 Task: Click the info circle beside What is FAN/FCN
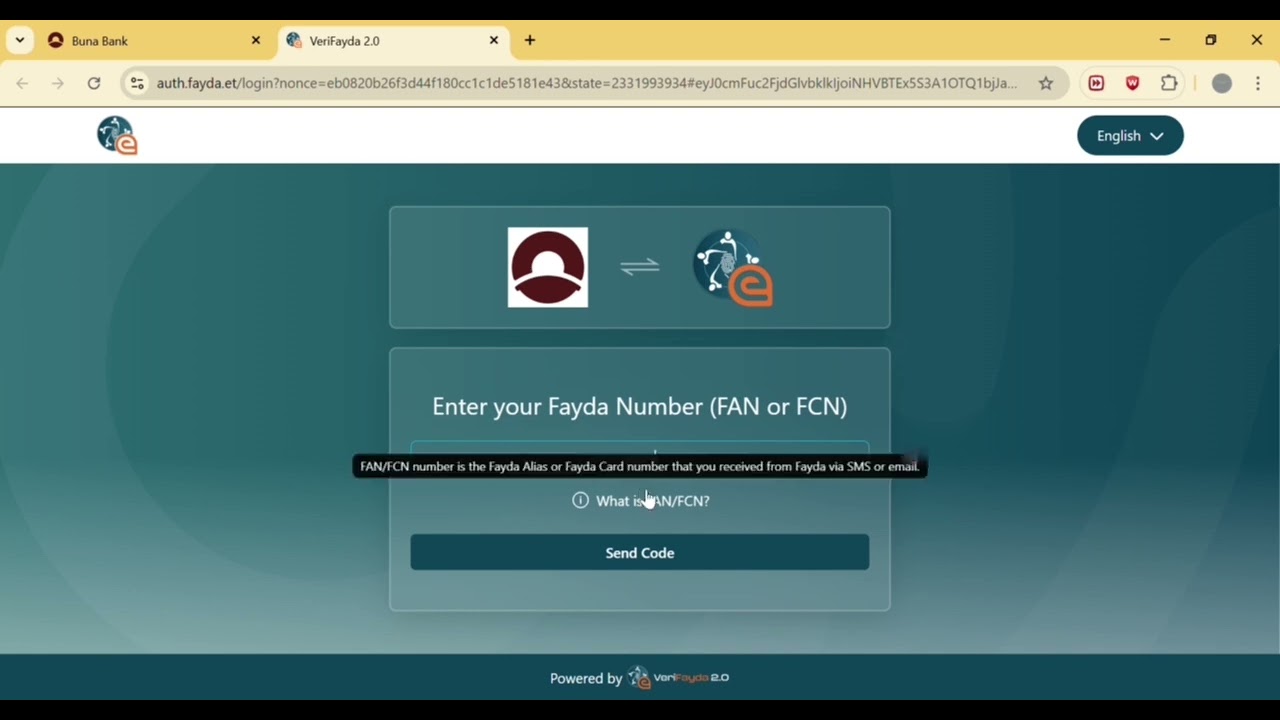pyautogui.click(x=580, y=500)
